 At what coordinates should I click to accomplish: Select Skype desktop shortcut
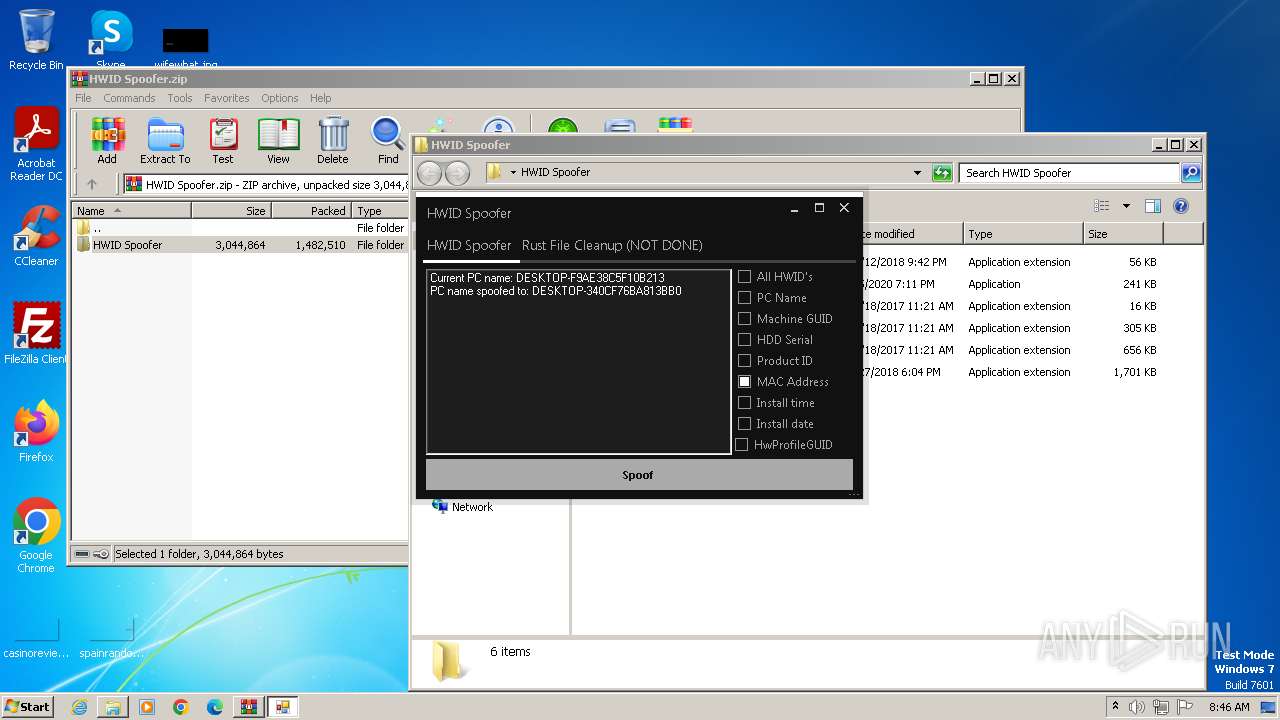click(110, 39)
